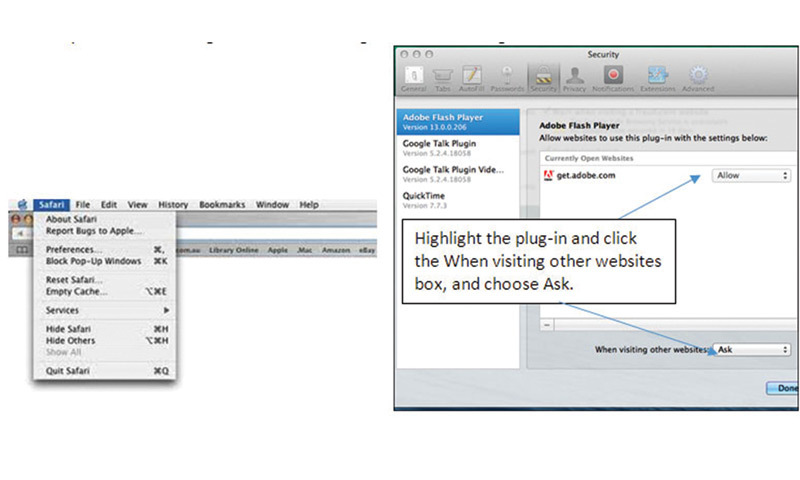Click the Apple menu logo
Image resolution: width=800 pixels, height=480 pixels.
(21, 204)
